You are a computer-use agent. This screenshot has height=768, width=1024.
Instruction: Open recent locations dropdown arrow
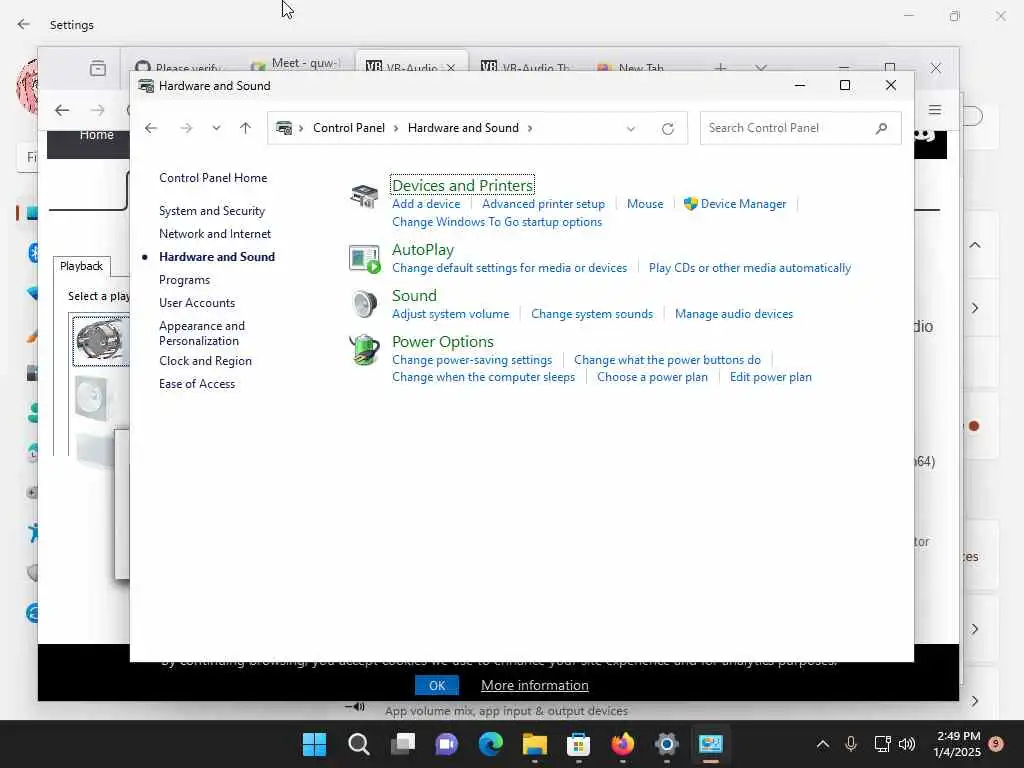(216, 128)
